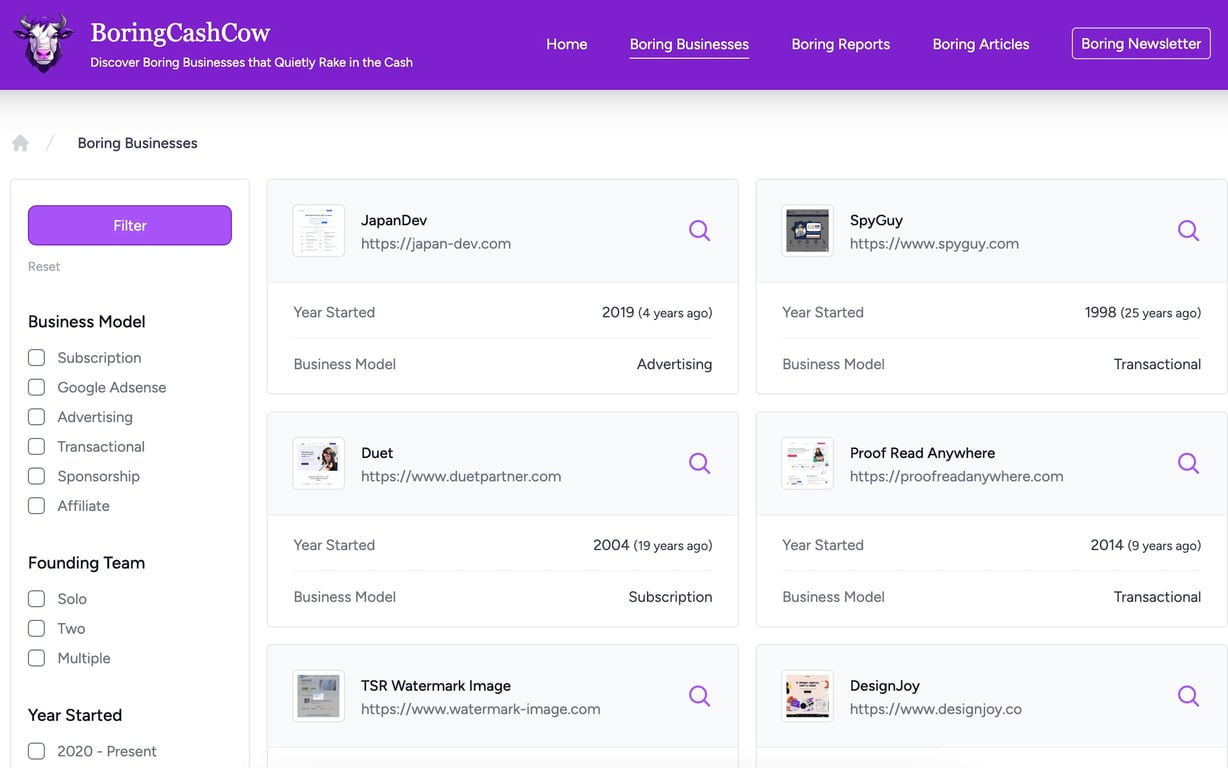
Task: Enable the Google Adsense checkbox
Action: (x=37, y=387)
